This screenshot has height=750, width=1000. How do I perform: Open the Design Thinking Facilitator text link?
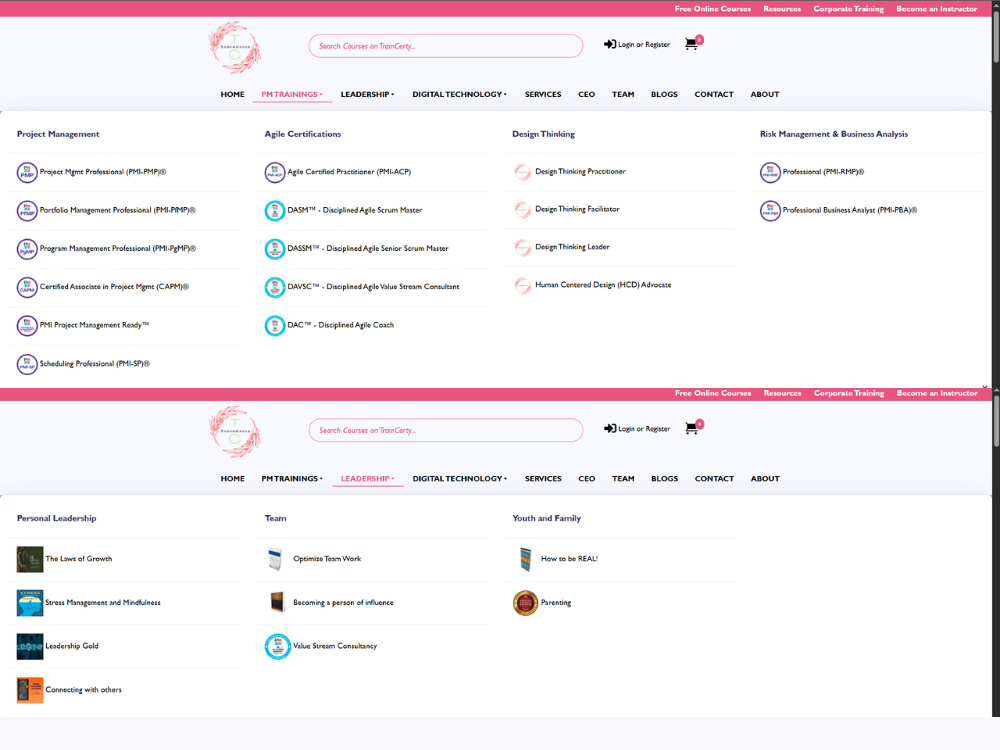tap(577, 209)
